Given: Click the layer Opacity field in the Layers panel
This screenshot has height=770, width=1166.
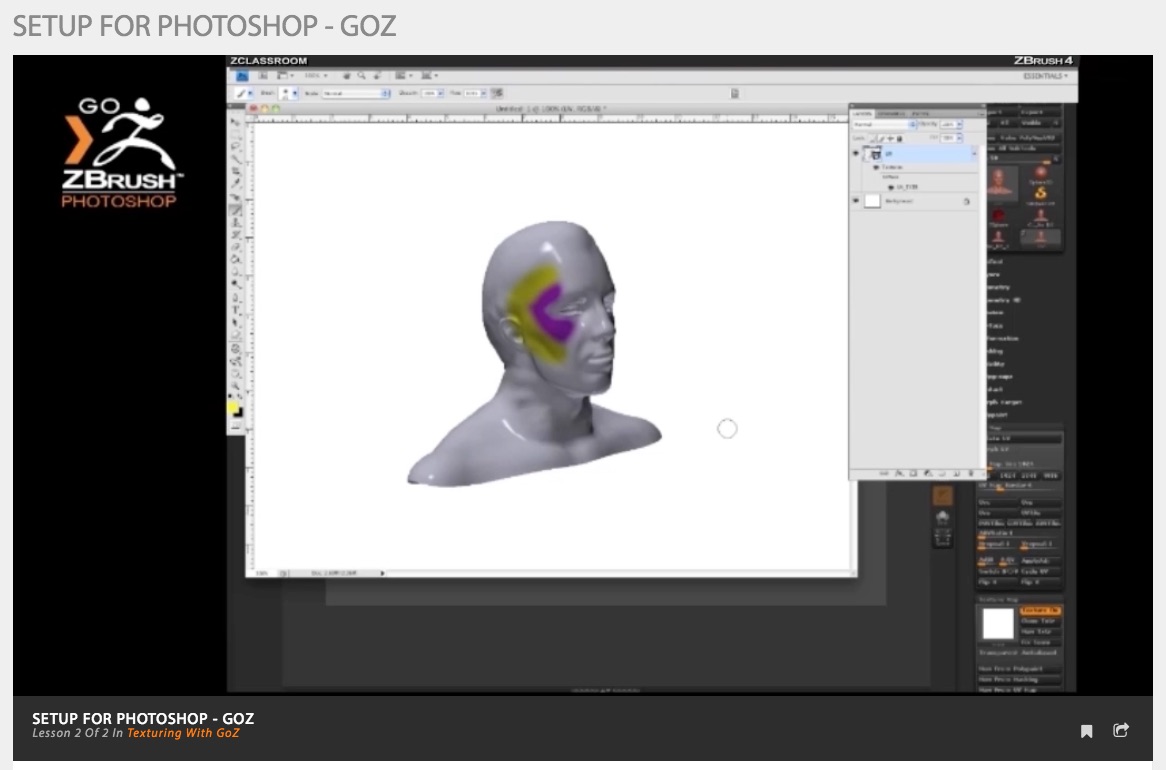Looking at the screenshot, I should pos(951,124).
